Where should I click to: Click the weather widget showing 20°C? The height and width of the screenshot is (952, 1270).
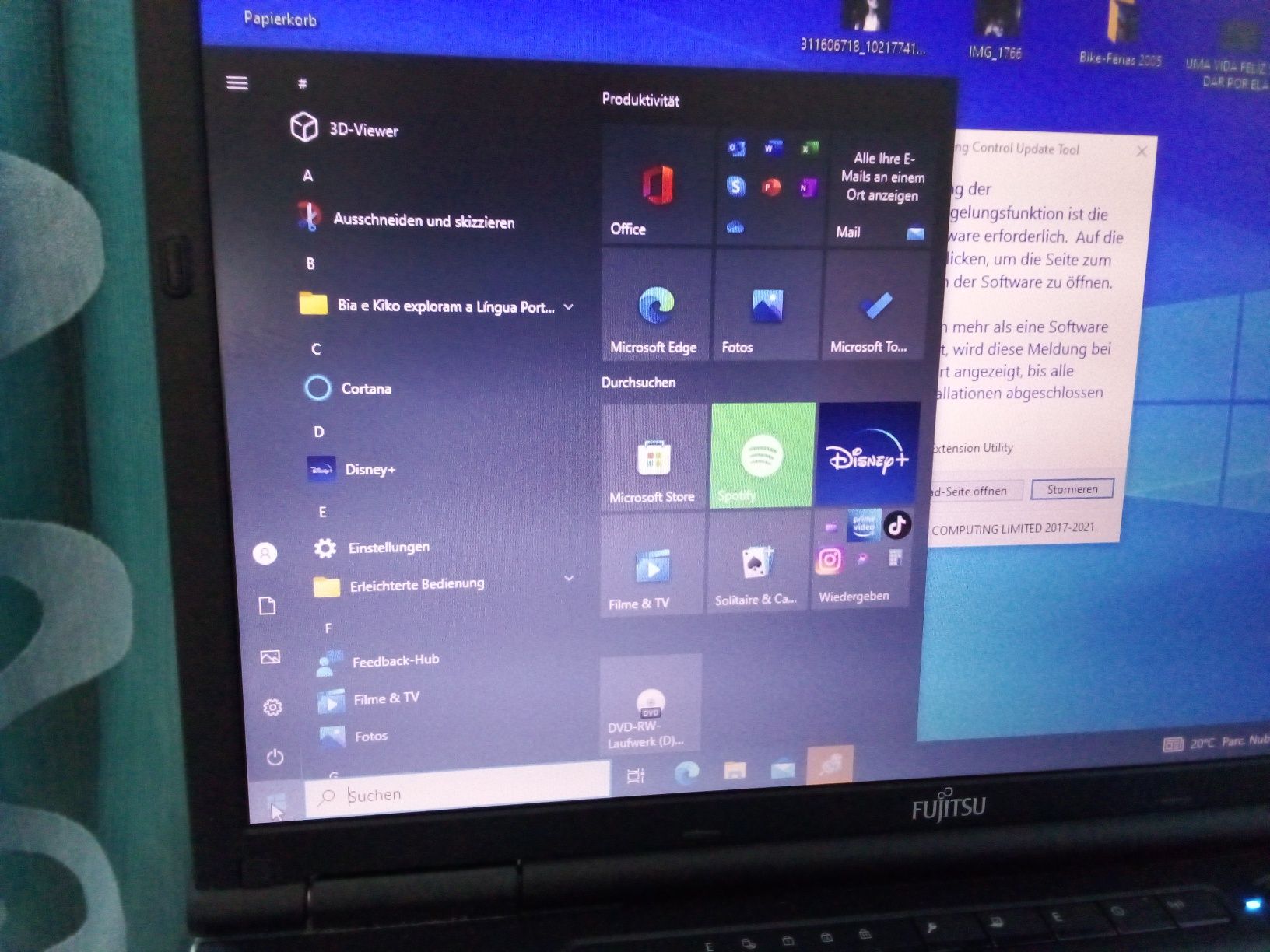click(1216, 743)
